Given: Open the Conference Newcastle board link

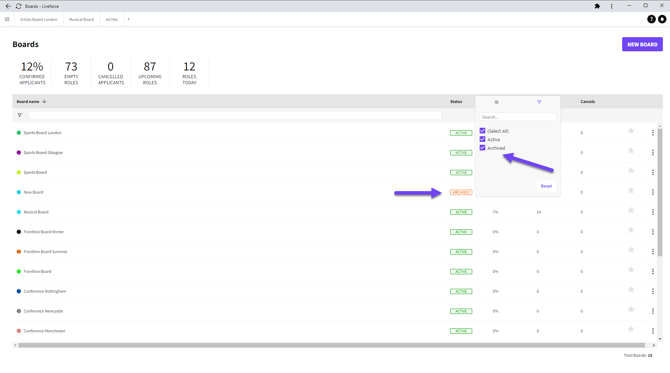Looking at the screenshot, I should (x=43, y=311).
